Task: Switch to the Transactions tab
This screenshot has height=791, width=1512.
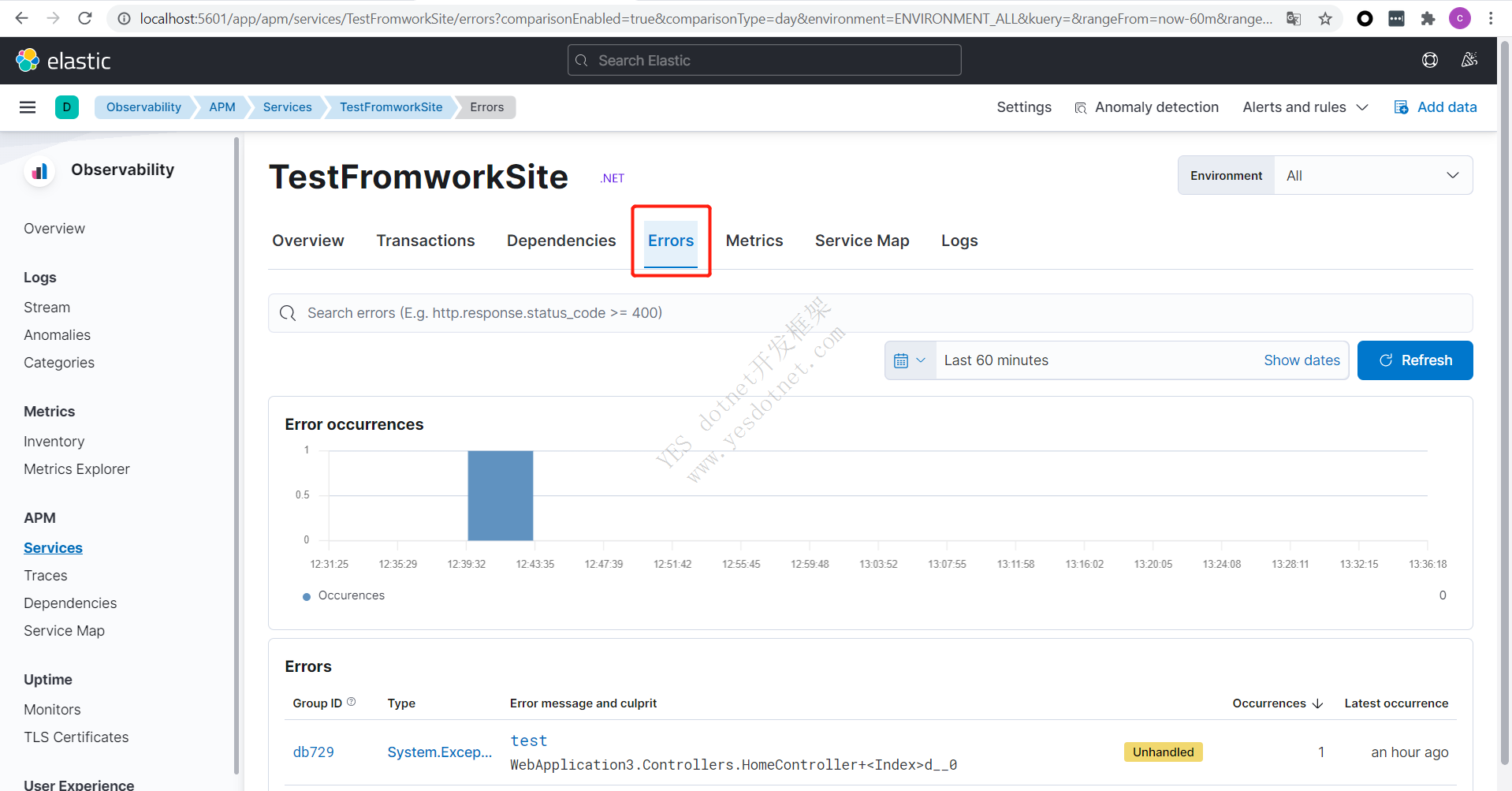Action: pos(426,241)
